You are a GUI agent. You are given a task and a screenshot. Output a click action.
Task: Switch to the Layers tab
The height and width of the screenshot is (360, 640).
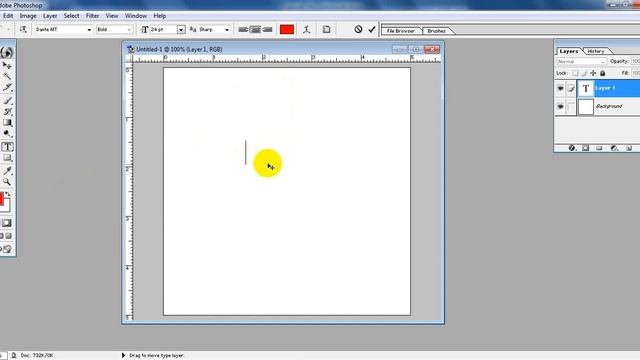tap(569, 51)
